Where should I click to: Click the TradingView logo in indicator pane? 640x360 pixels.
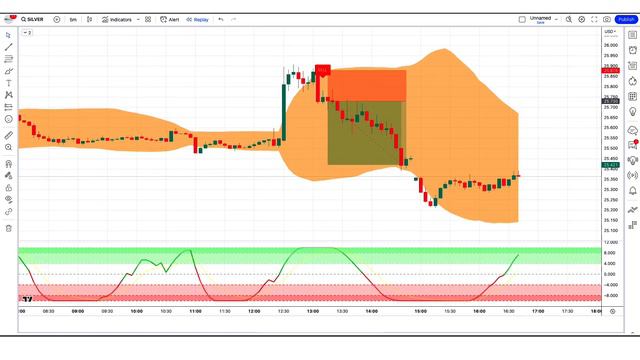27,299
